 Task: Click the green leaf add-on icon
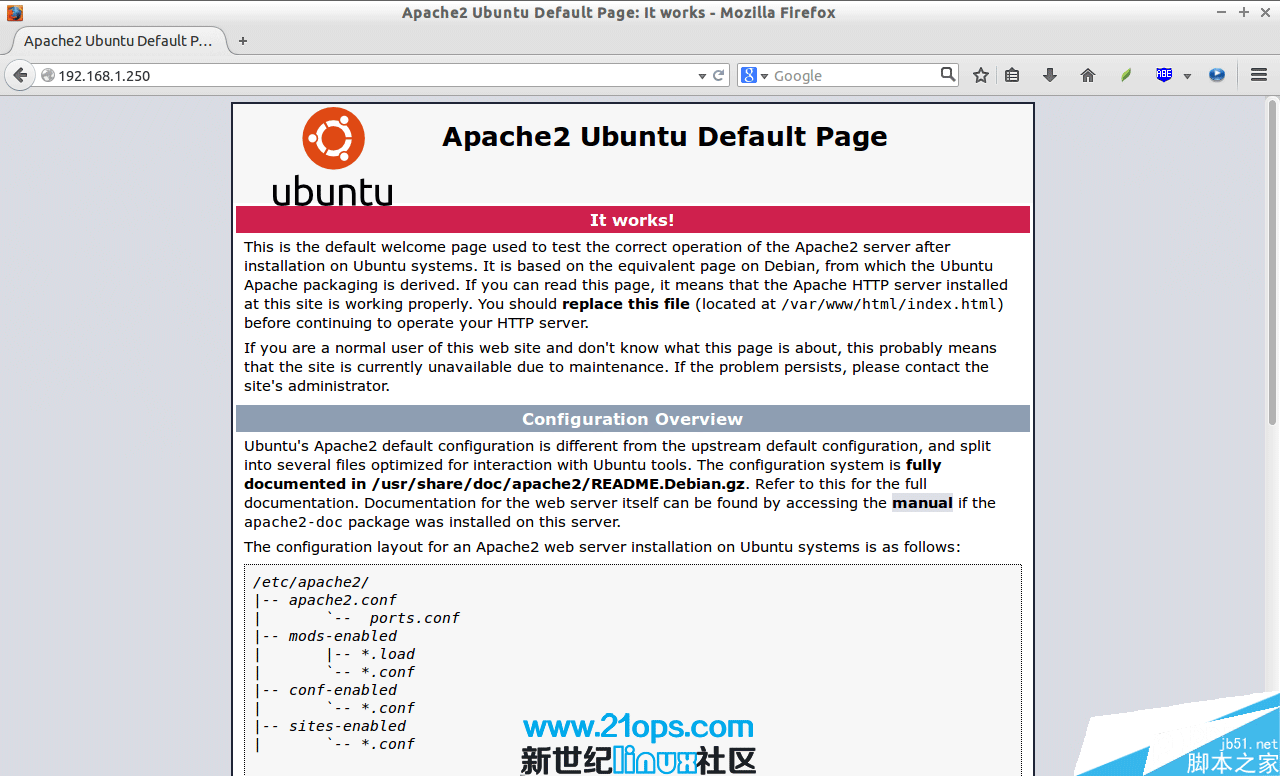1126,75
